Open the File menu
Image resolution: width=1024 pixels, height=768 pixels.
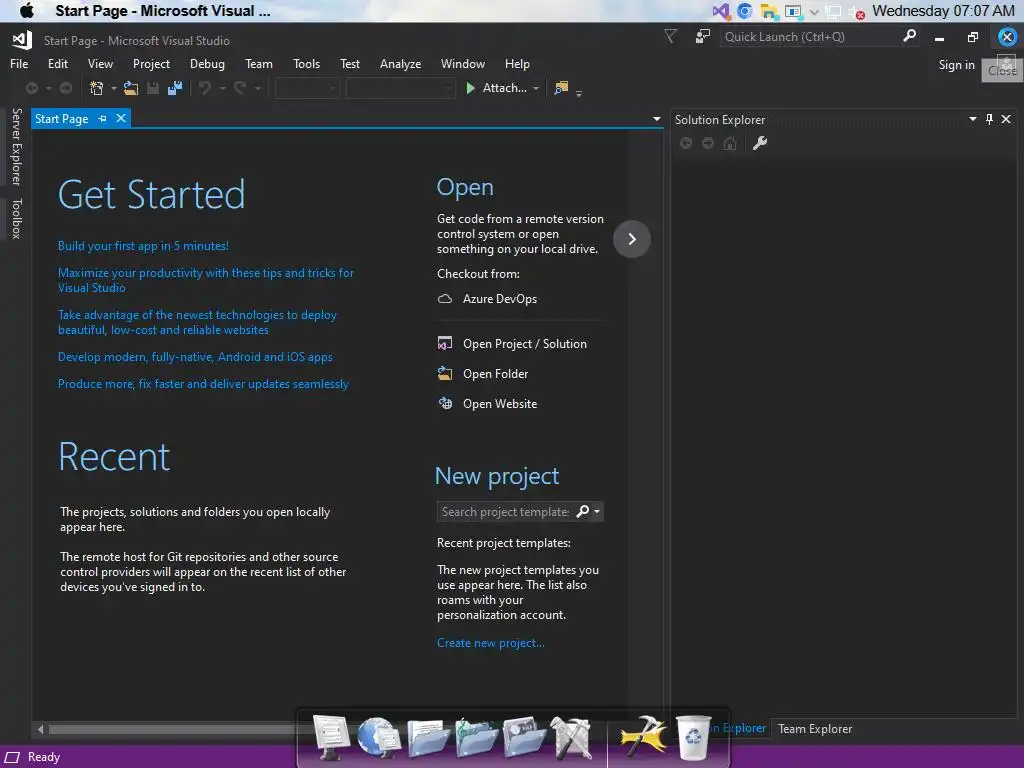coord(19,64)
